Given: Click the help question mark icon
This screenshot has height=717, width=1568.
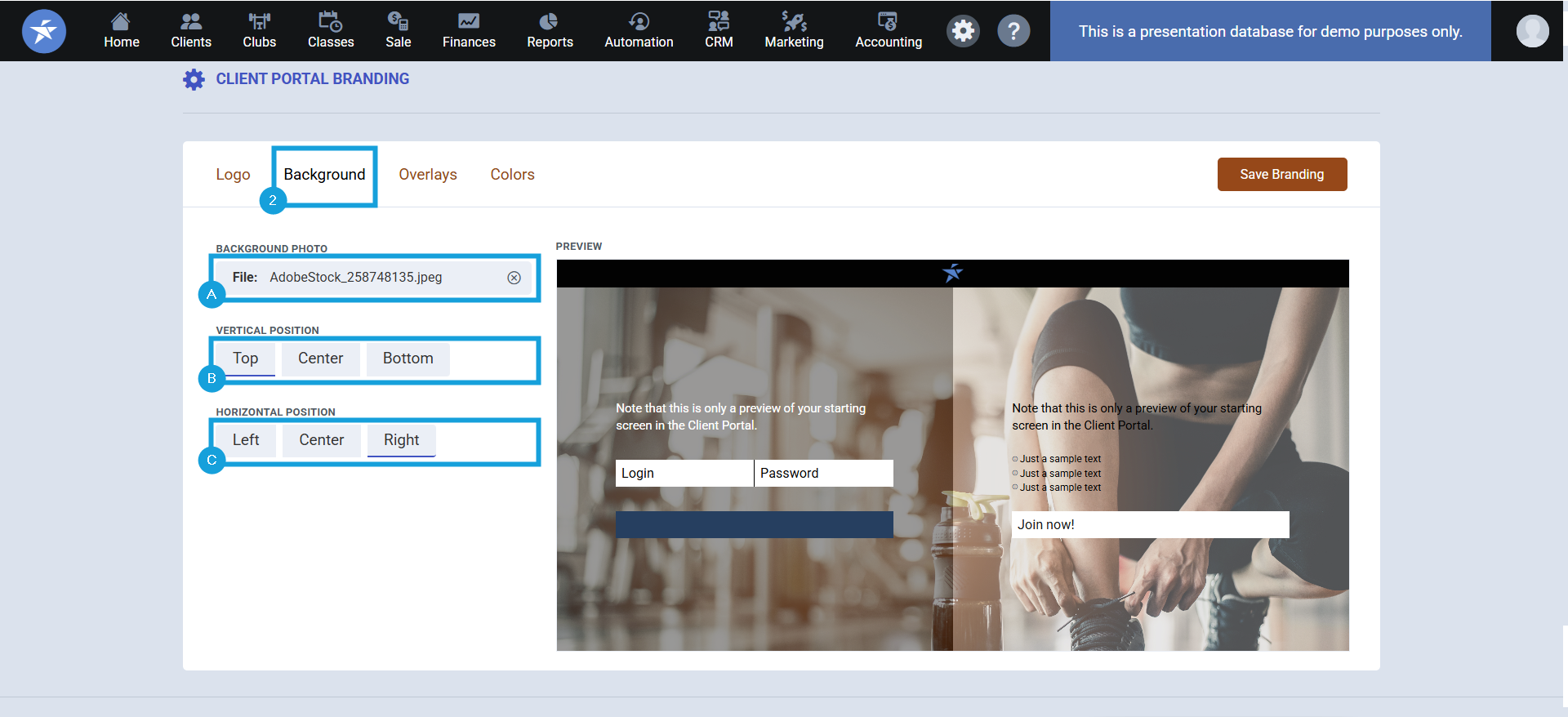Looking at the screenshot, I should pos(1013,31).
